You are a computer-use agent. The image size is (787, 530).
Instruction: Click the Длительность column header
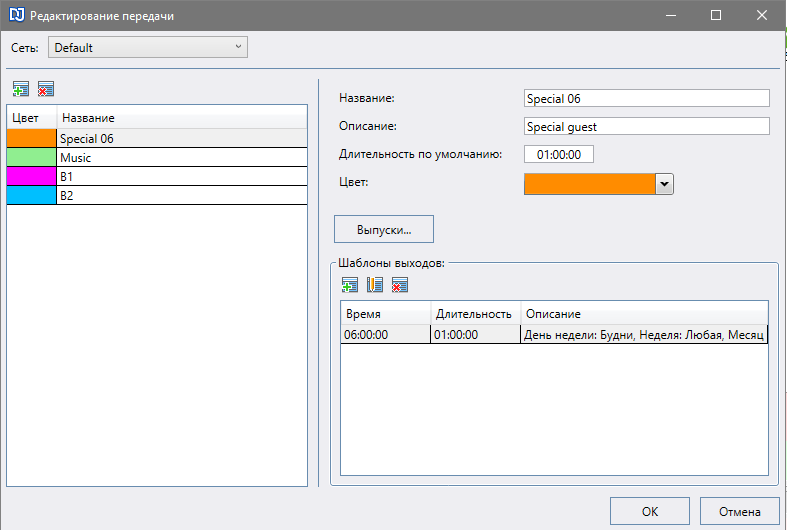tap(476, 314)
